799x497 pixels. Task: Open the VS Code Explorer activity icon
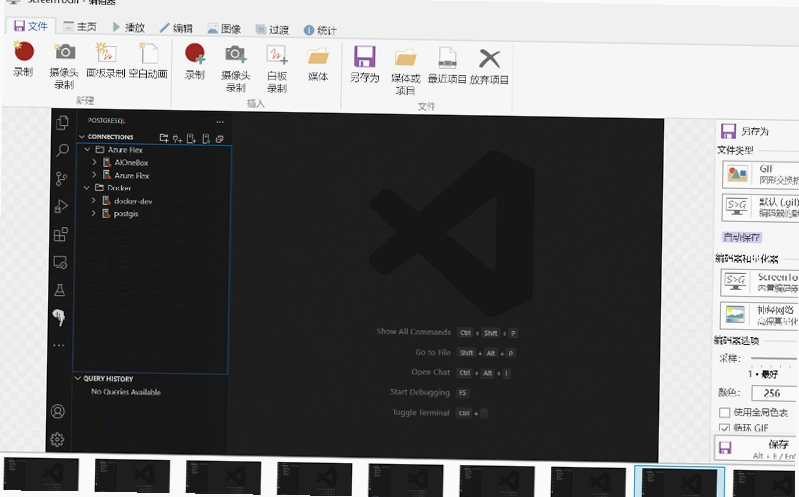pos(62,122)
